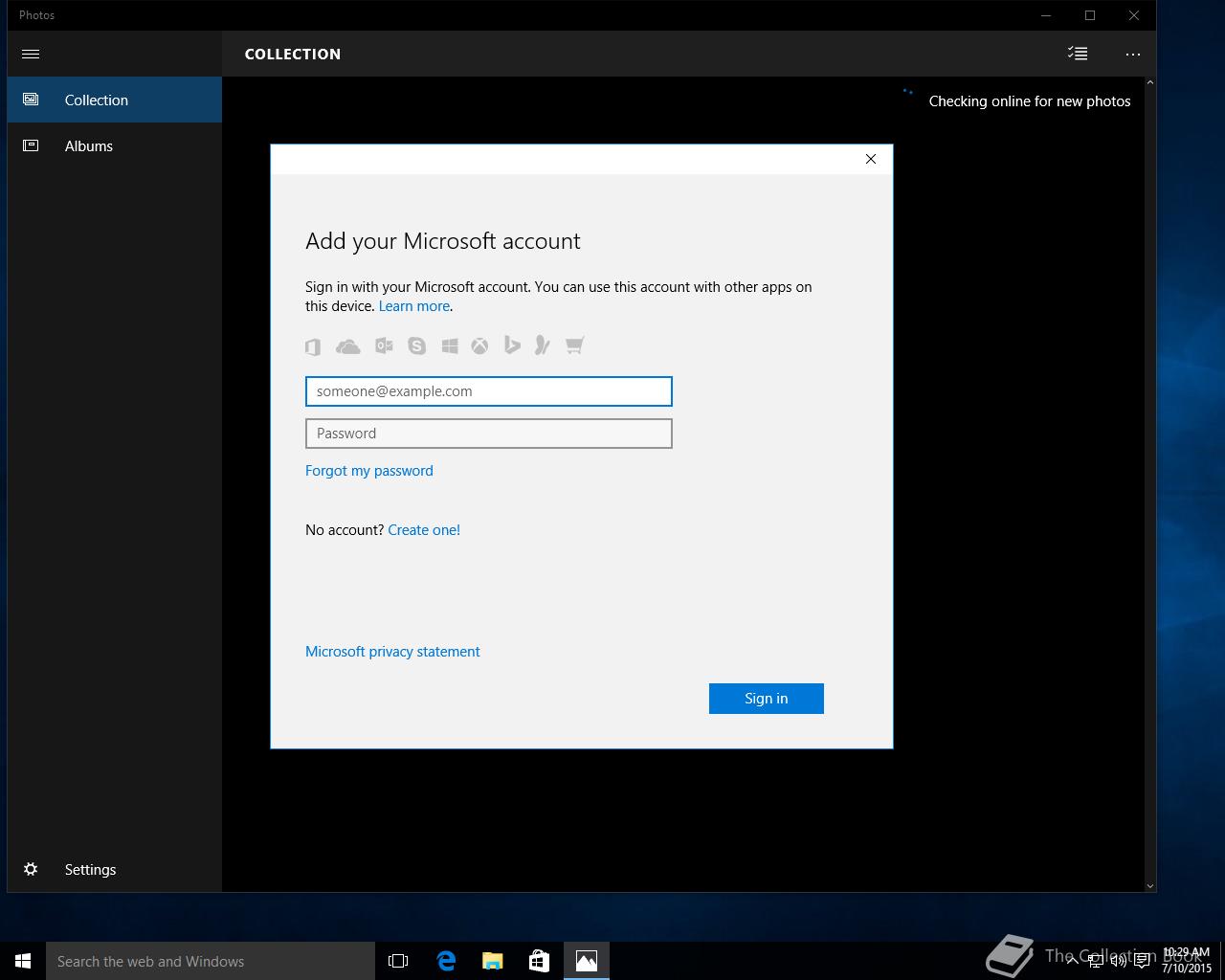Open the more options ellipsis menu
Image resolution: width=1225 pixels, height=980 pixels.
click(1133, 55)
